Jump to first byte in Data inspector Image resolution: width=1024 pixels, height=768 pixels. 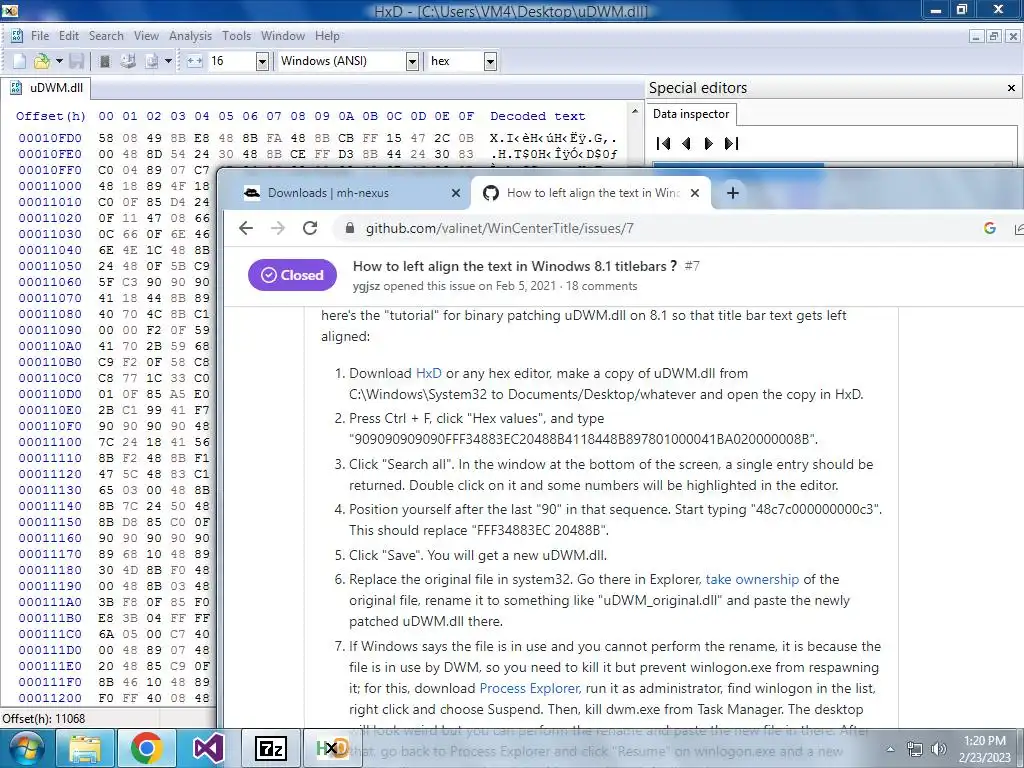coord(663,144)
